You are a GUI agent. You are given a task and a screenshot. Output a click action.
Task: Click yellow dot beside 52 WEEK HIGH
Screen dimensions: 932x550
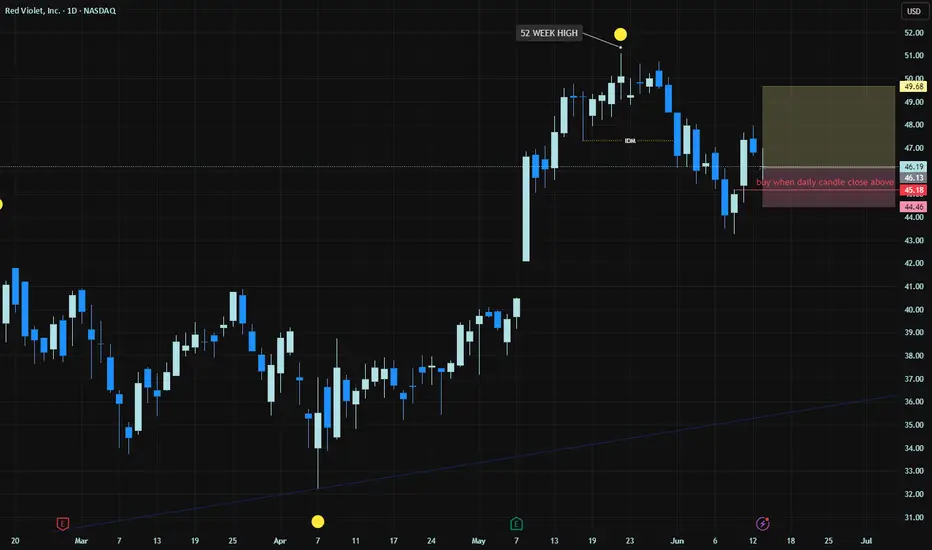click(x=620, y=34)
